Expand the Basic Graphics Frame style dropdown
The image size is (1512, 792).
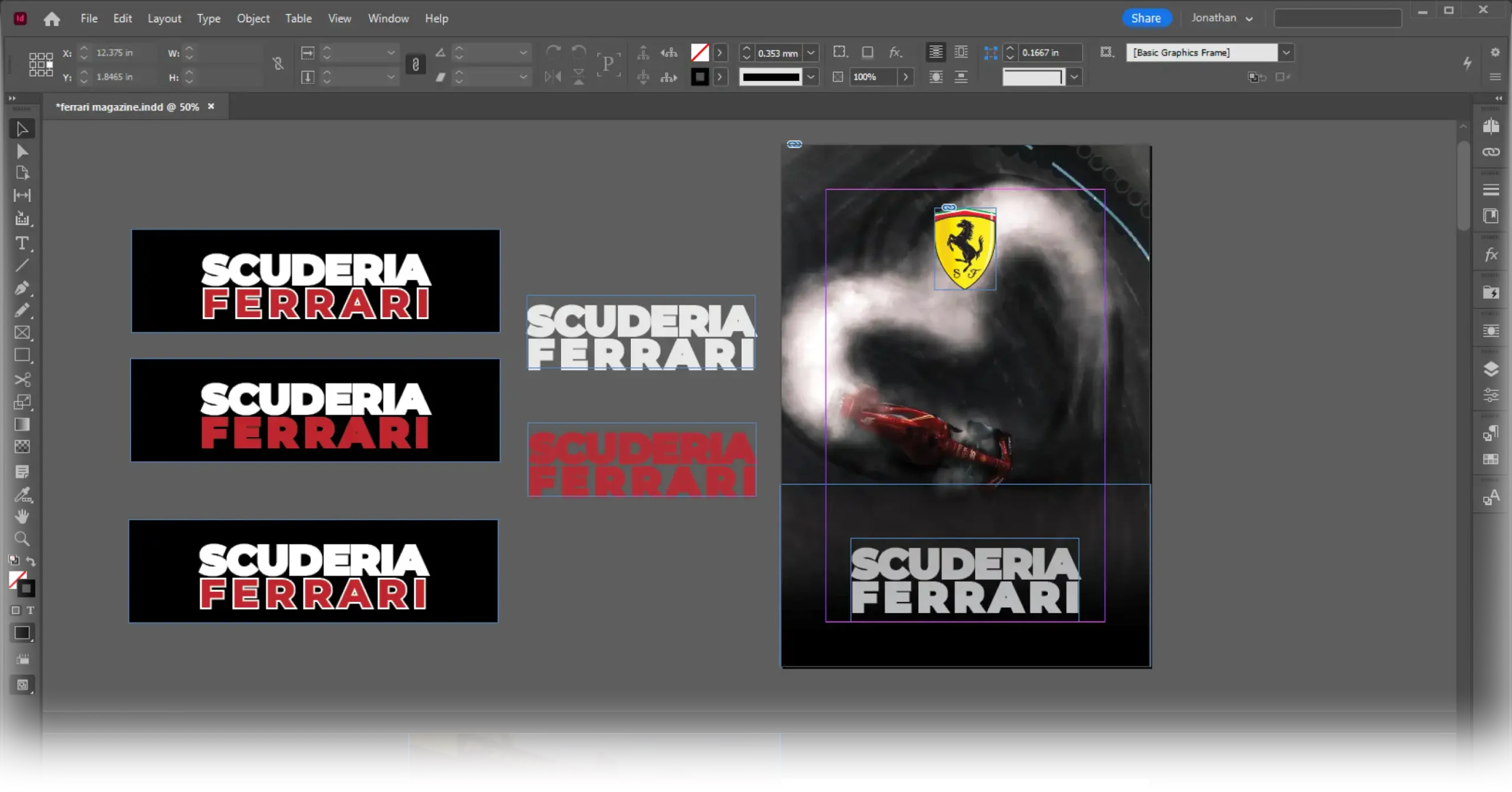coord(1286,53)
